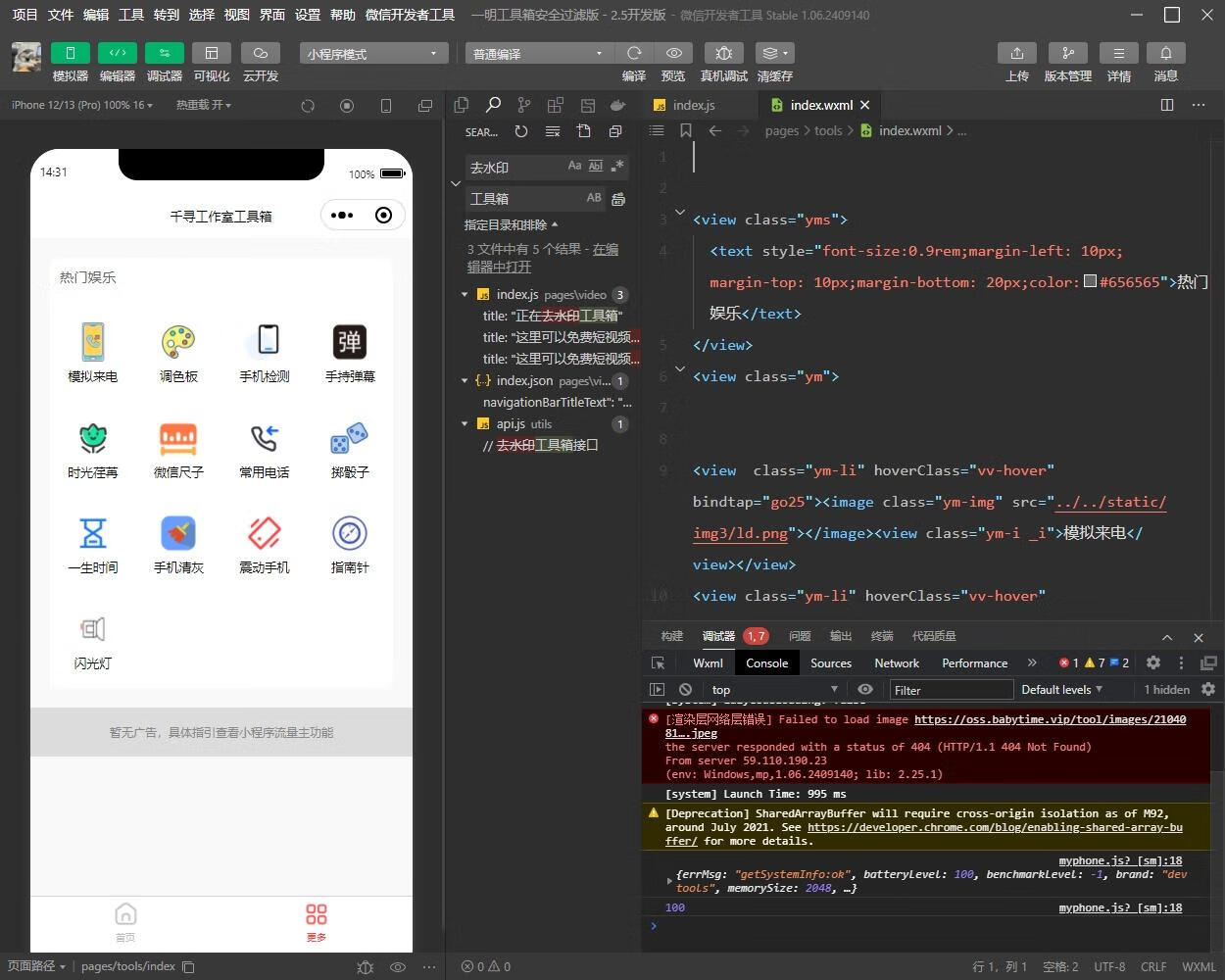Viewport: 1225px width, 980px height.
Task: Open the Sources devtools tab
Action: 831,663
